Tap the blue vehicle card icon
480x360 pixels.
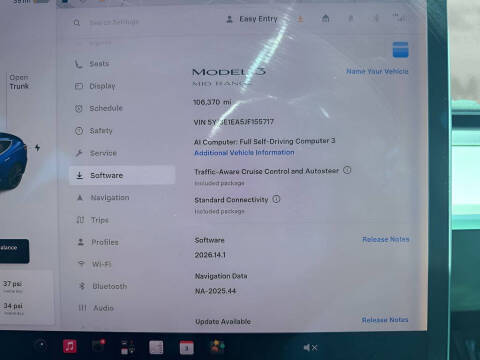(400, 50)
